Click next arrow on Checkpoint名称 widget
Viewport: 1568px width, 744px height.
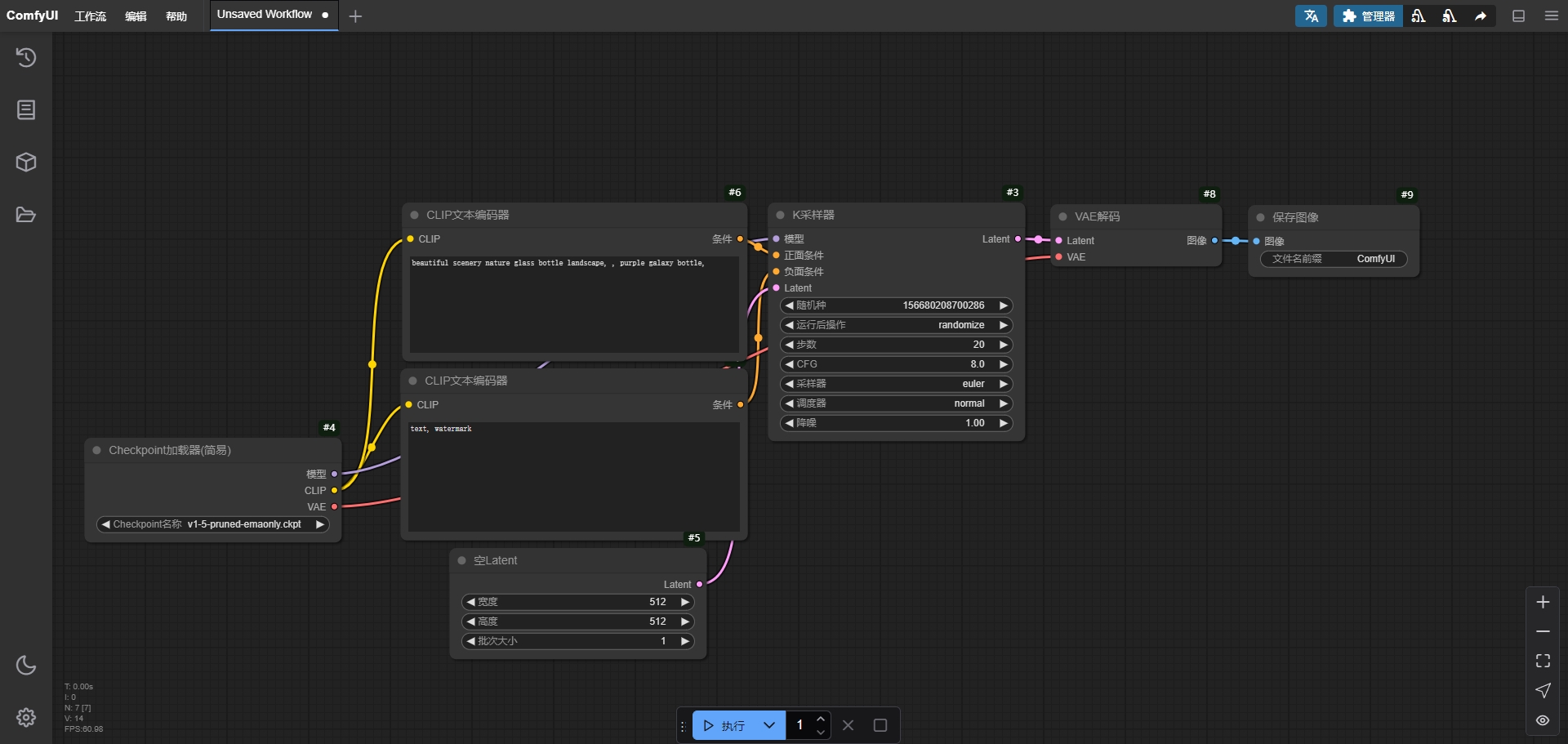320,524
